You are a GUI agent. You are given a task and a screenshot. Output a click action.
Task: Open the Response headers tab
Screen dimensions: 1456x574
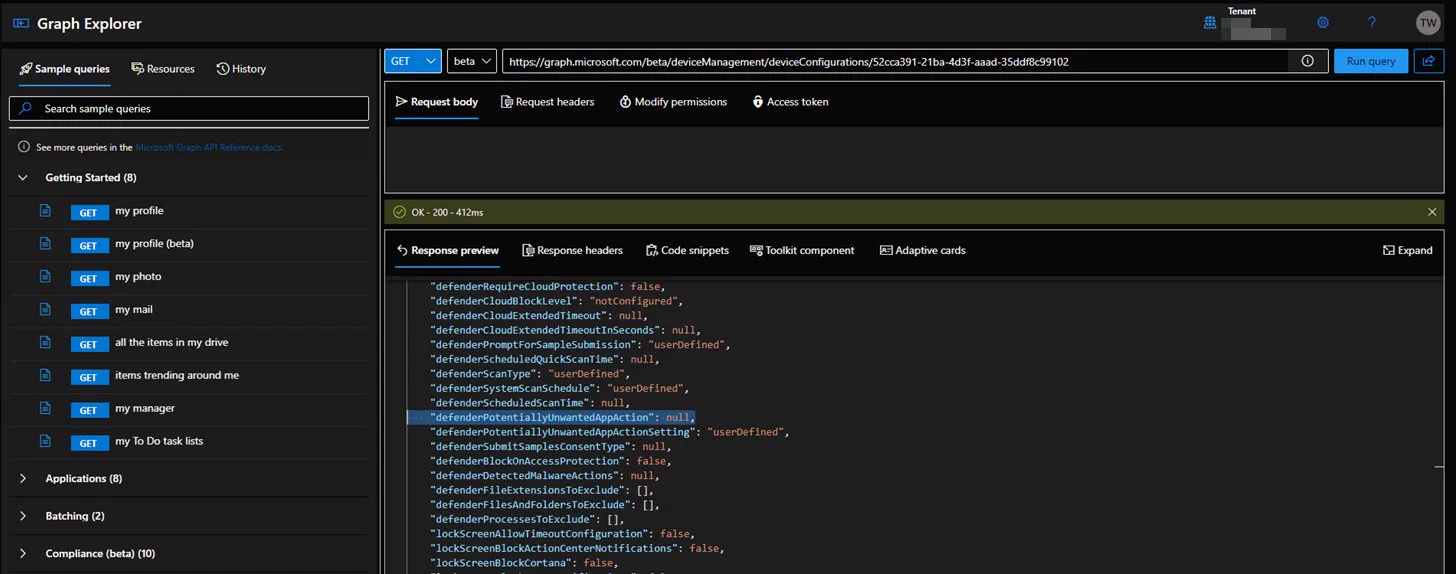click(x=572, y=251)
